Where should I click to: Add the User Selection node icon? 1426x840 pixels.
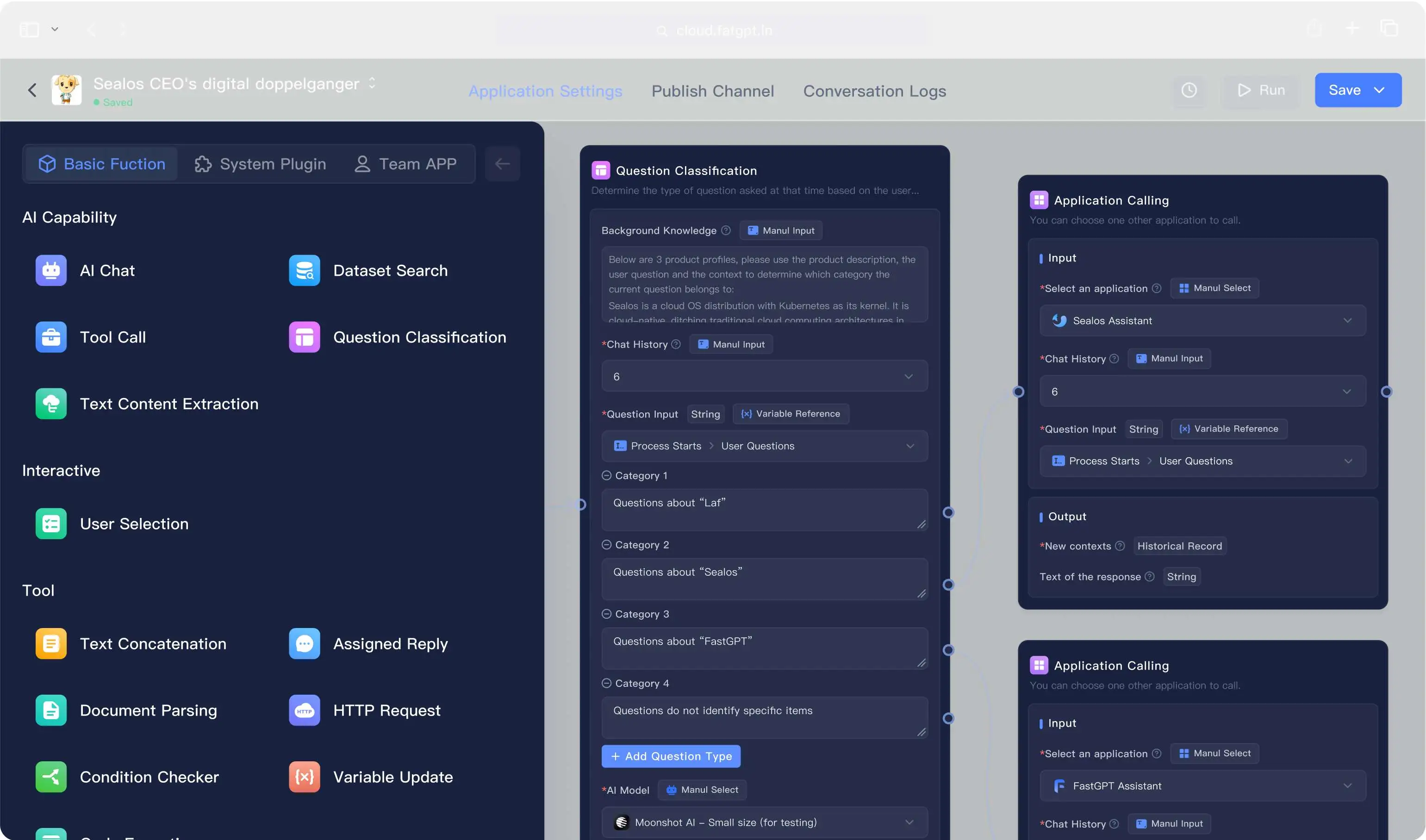pyautogui.click(x=51, y=524)
